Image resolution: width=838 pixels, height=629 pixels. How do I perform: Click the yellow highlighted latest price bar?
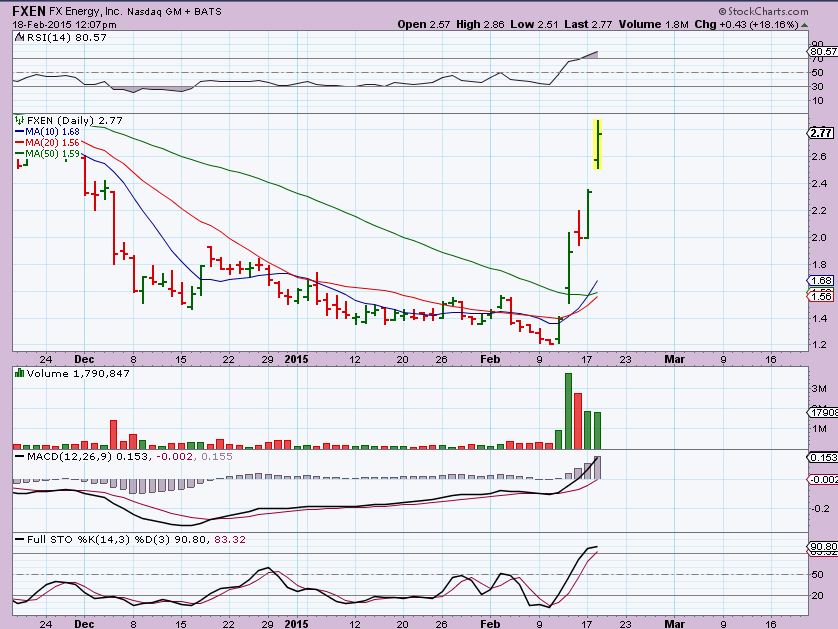(x=598, y=144)
